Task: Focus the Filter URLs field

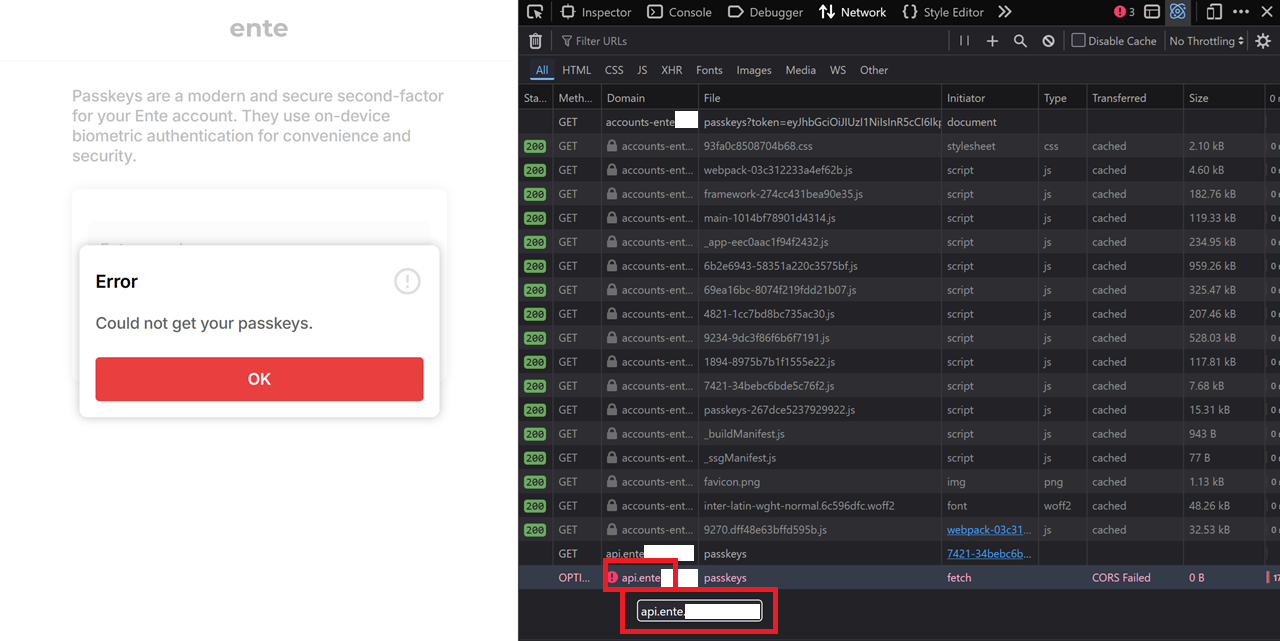Action: 750,41
